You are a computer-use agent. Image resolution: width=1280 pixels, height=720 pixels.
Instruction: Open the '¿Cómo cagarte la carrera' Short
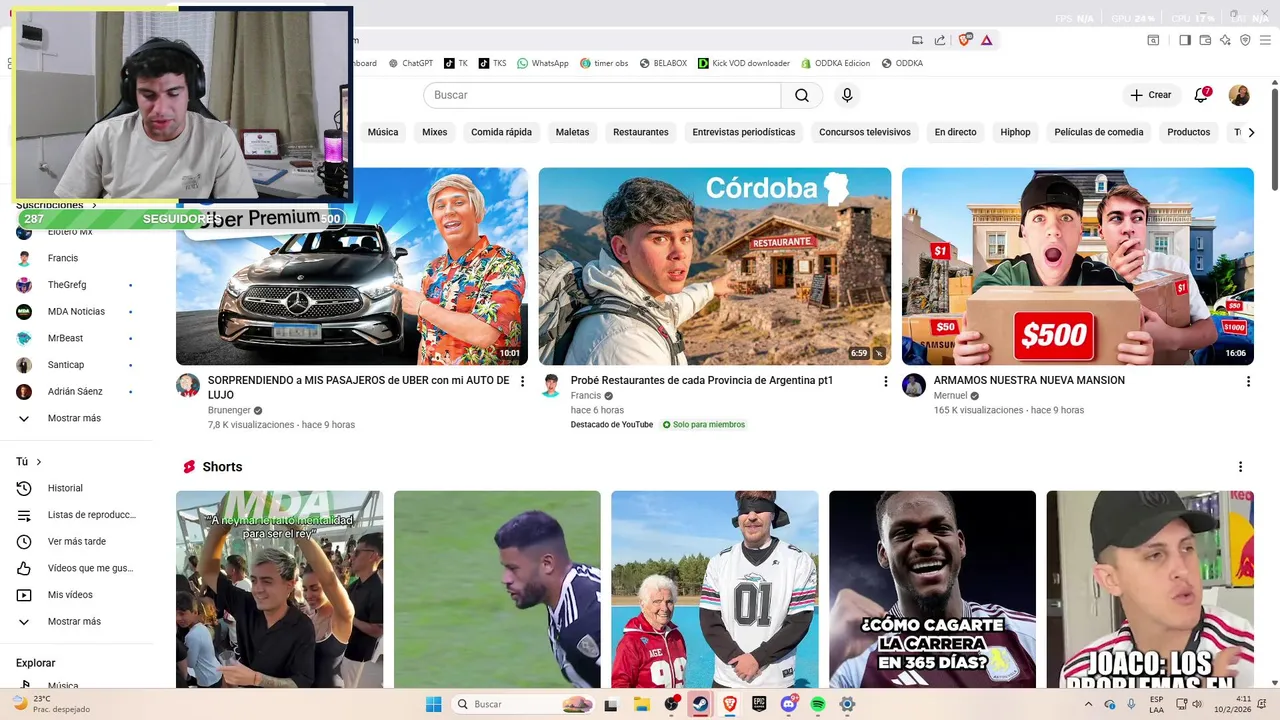pos(932,589)
